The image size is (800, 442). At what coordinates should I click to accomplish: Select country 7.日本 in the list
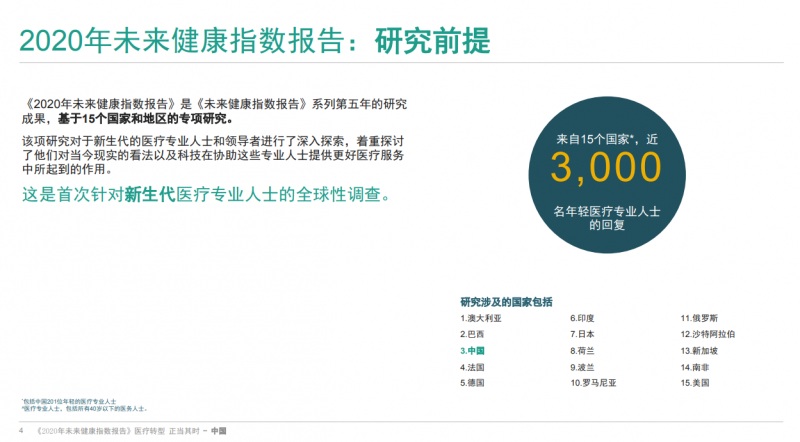(584, 334)
